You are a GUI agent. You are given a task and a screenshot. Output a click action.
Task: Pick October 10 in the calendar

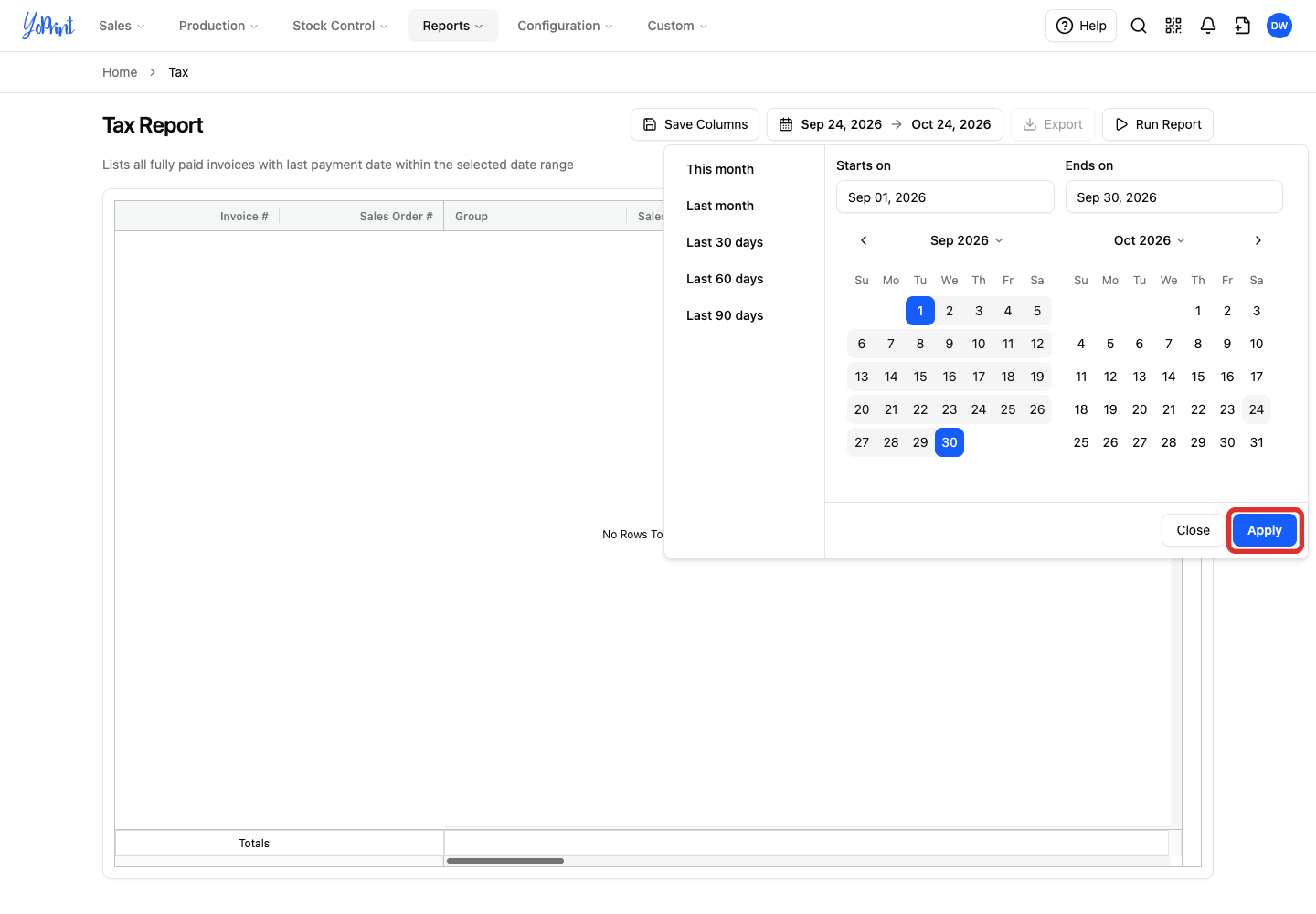pos(1257,344)
